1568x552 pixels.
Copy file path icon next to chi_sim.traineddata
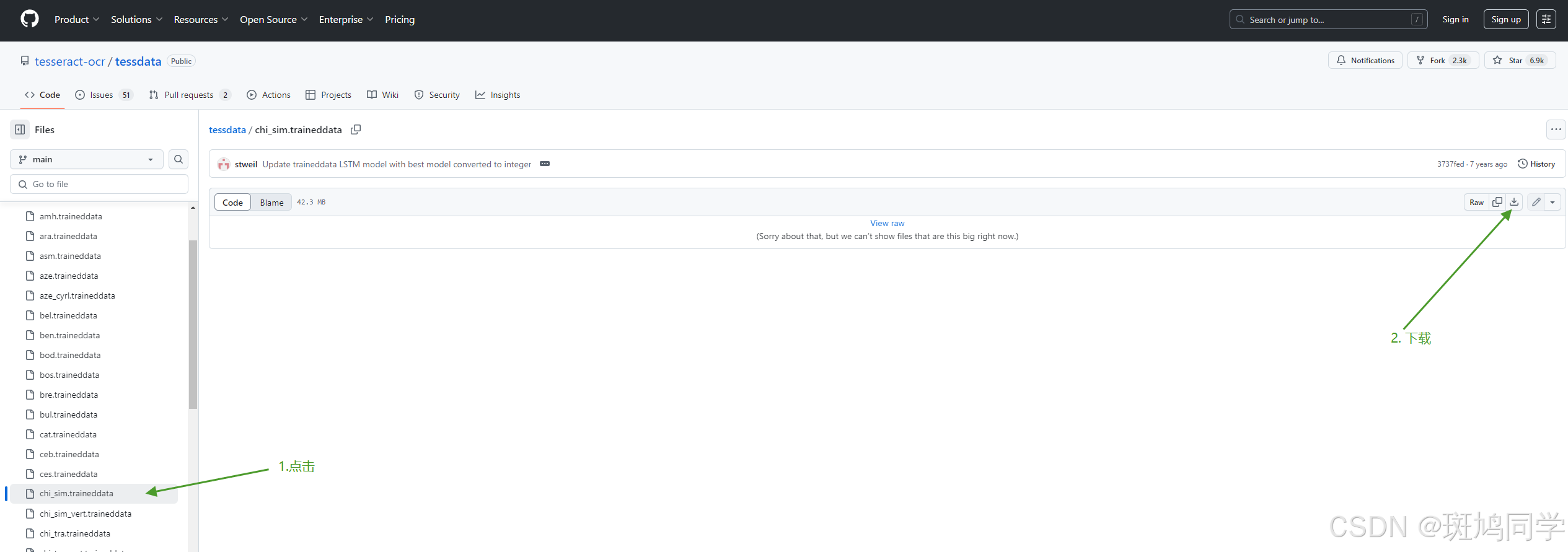(356, 129)
